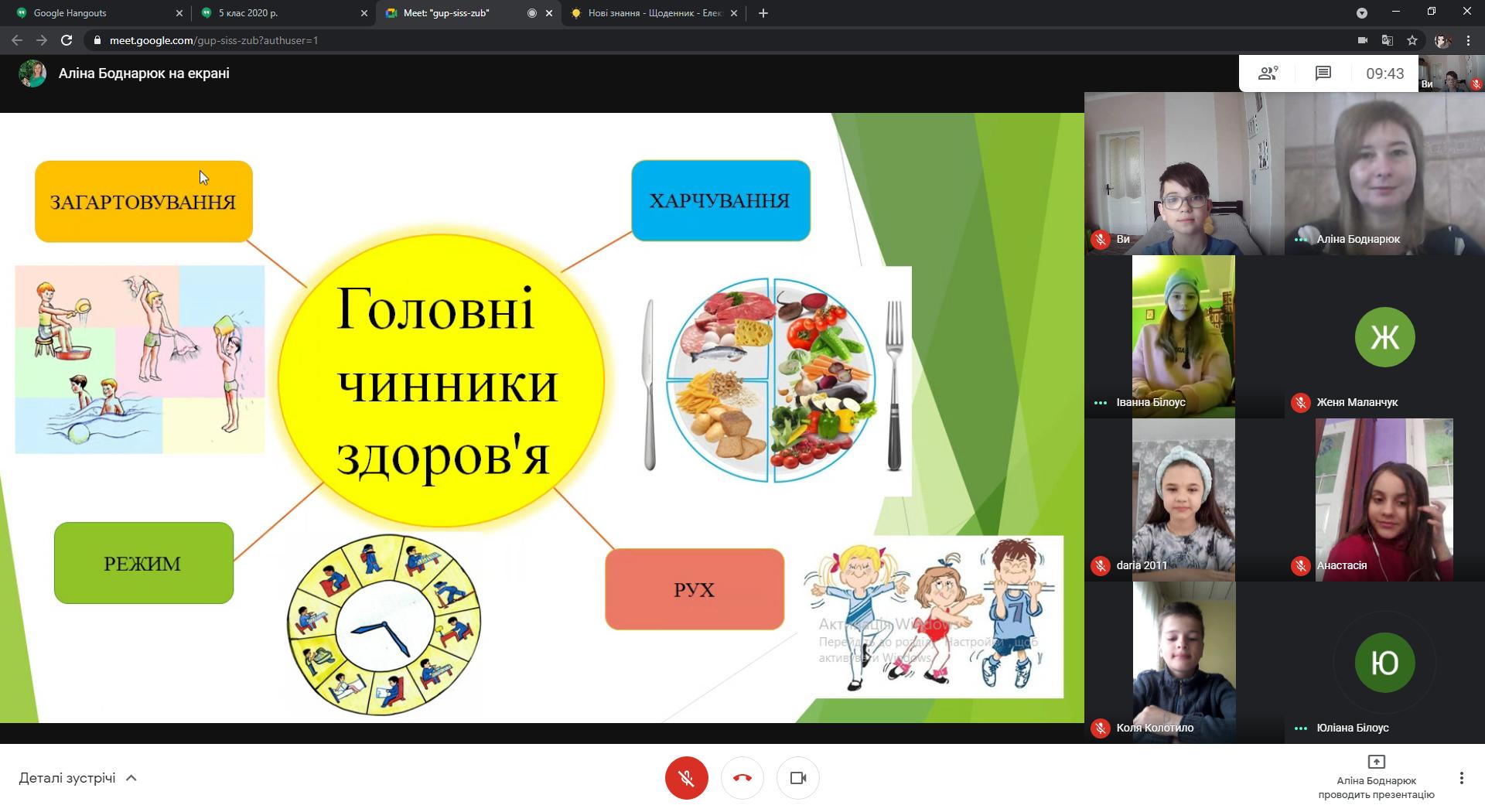Open Meet more options three-dot menu
The image size is (1485, 812).
tap(1461, 778)
